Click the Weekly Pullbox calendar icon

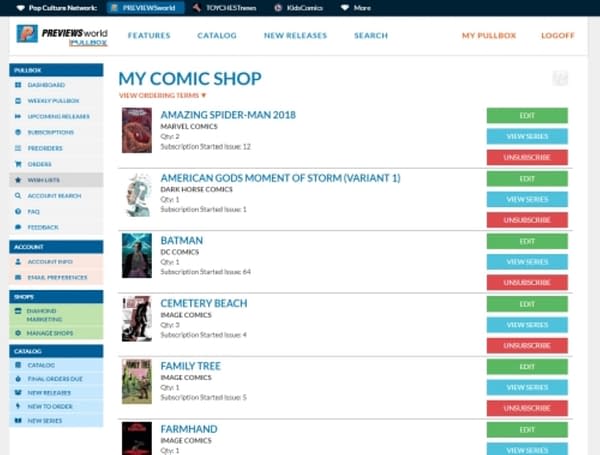pos(18,101)
